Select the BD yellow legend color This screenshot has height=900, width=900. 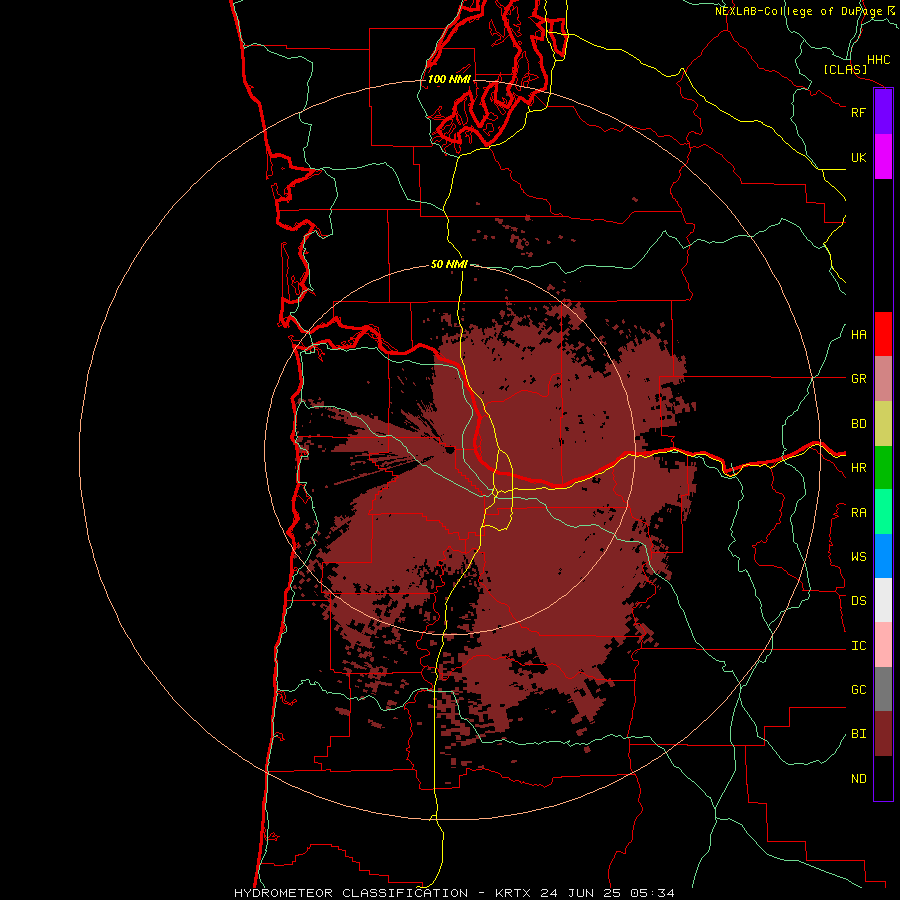(x=883, y=424)
